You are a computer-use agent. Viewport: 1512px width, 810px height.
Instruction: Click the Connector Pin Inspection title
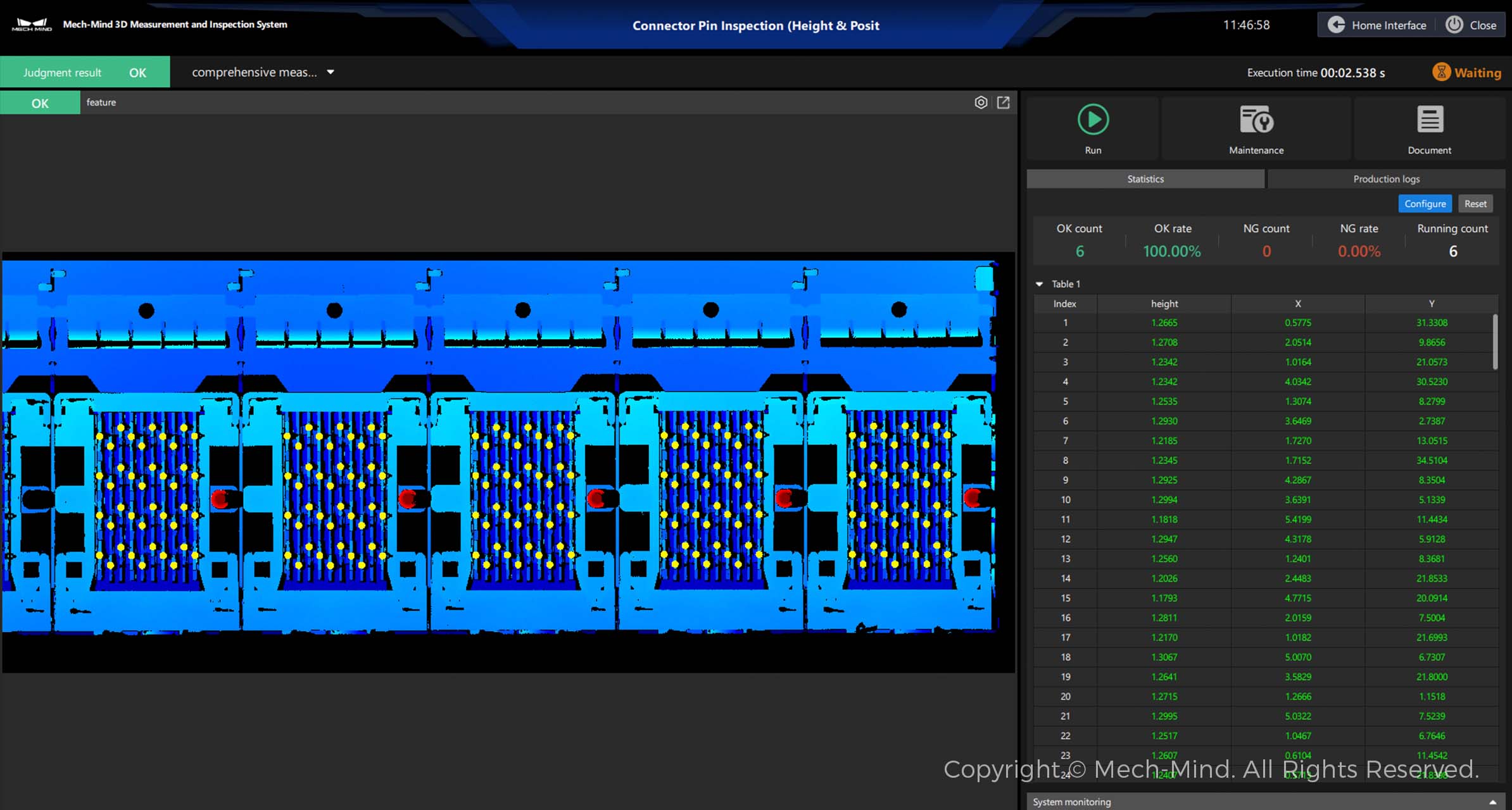(x=755, y=25)
